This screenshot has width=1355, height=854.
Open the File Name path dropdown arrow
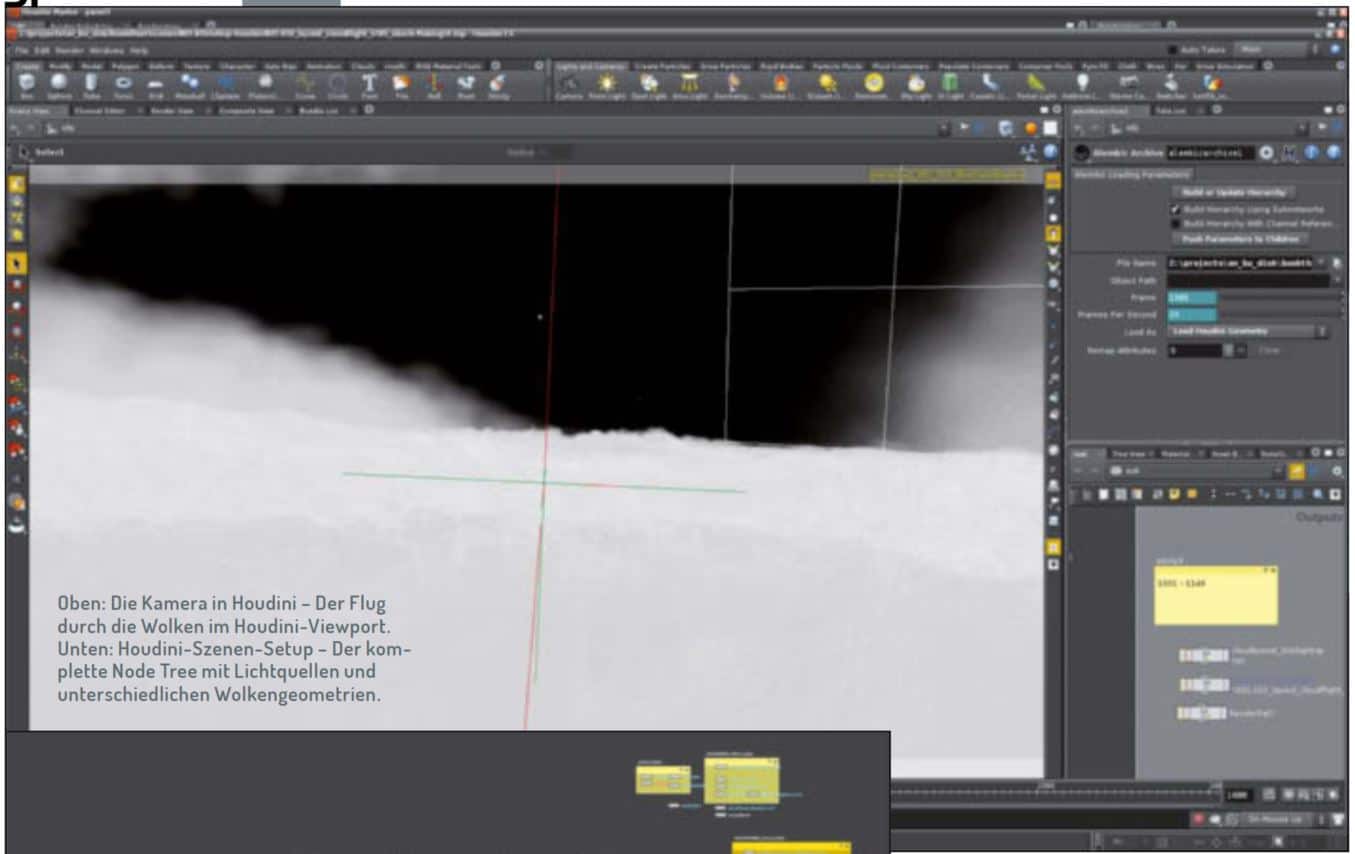(x=1321, y=262)
